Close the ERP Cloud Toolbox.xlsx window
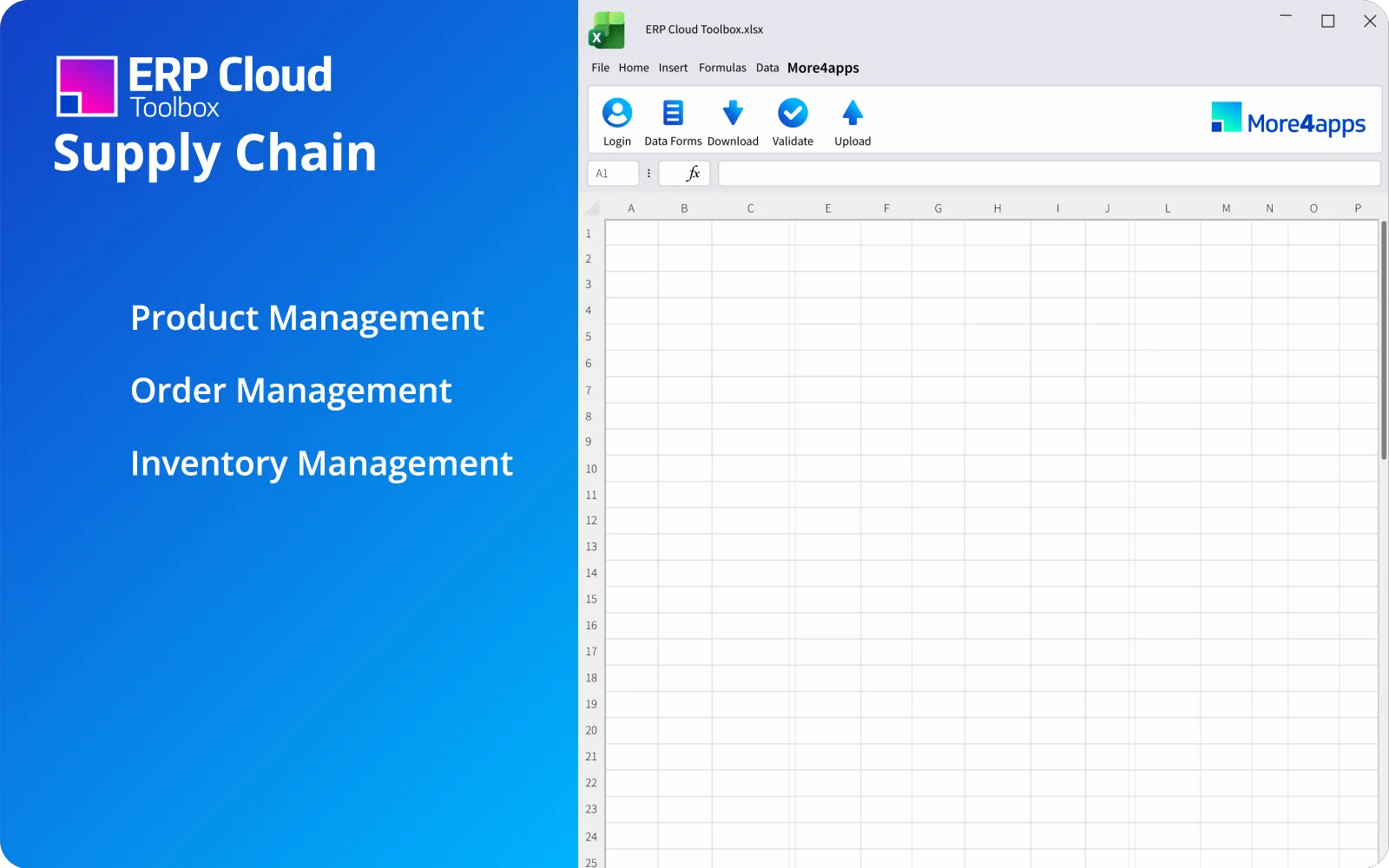1389x868 pixels. tap(1370, 21)
